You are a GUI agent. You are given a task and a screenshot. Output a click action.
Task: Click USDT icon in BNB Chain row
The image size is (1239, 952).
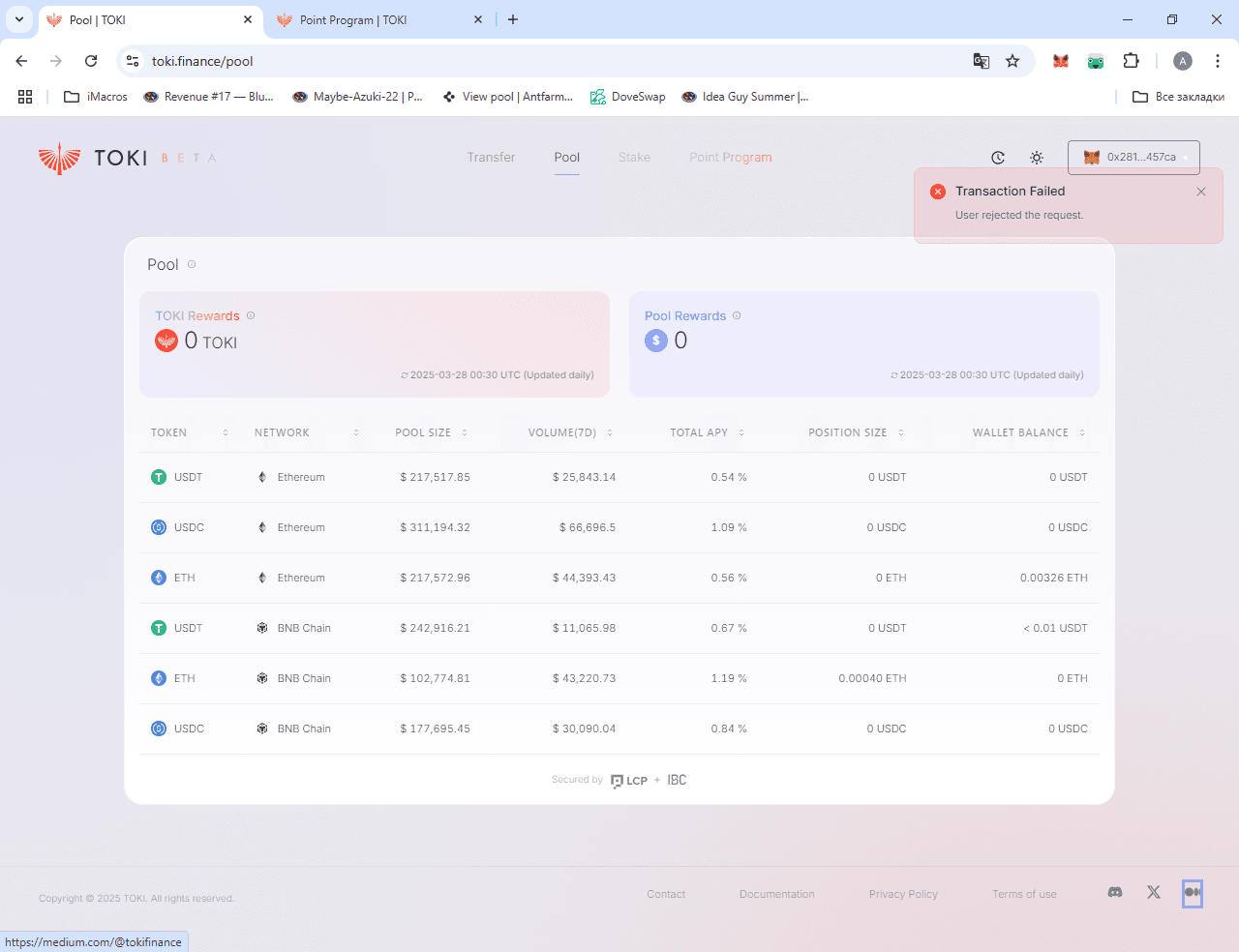click(159, 628)
